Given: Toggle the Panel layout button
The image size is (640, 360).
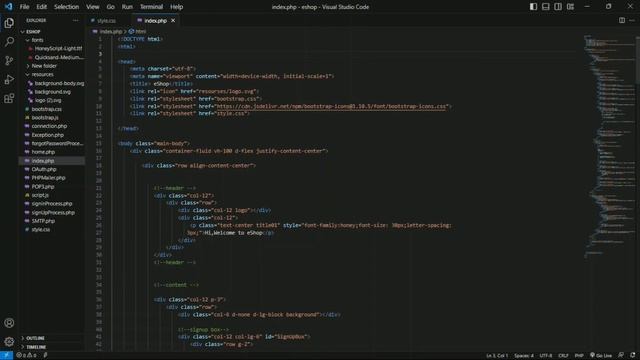Looking at the screenshot, I should (x=546, y=7).
